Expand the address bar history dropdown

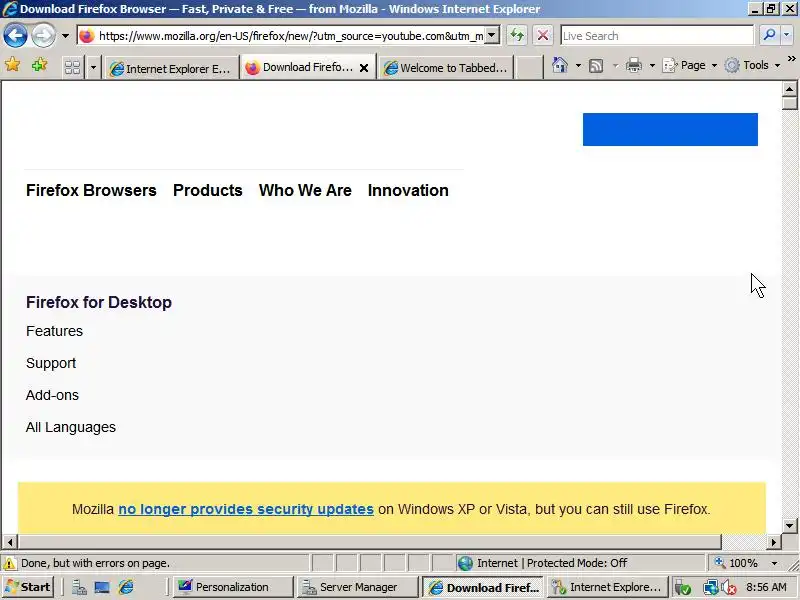coord(492,36)
